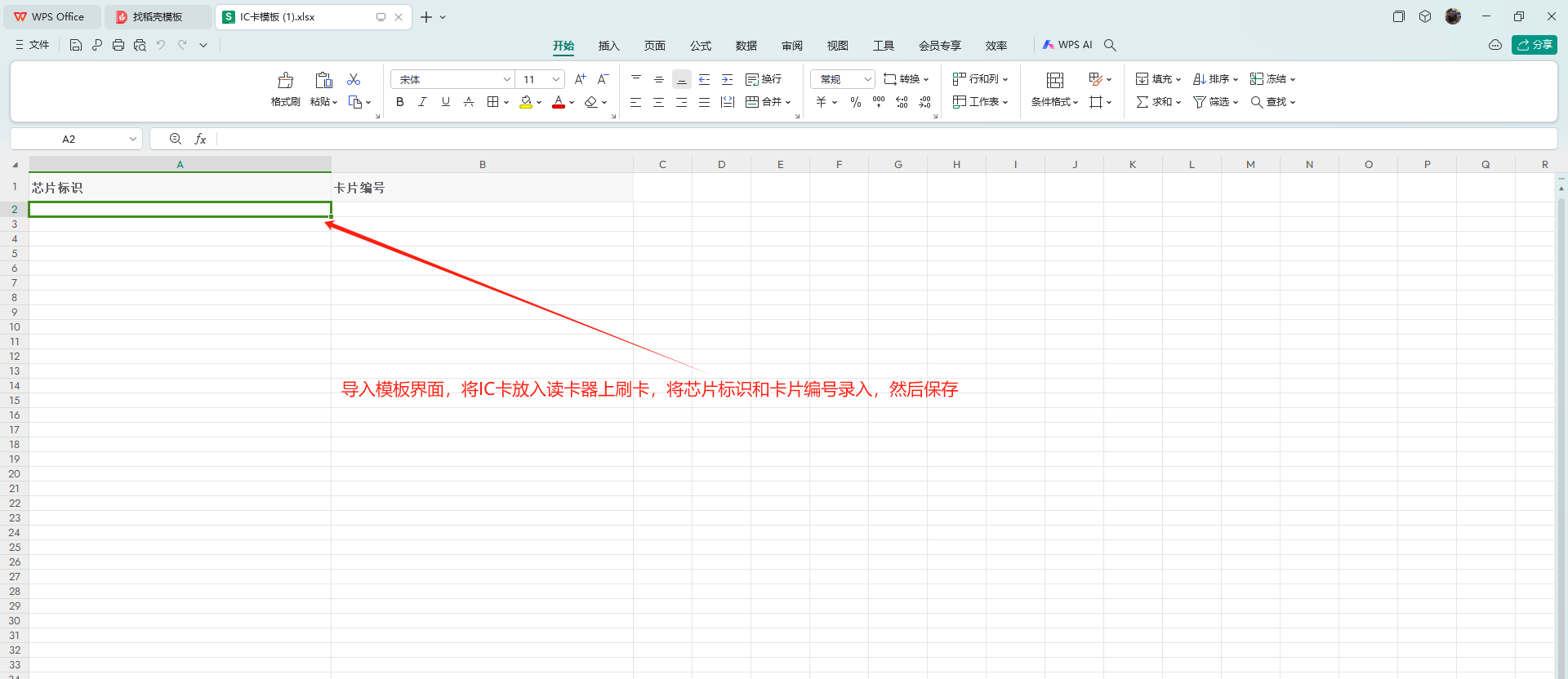Click the strikethrough text icon
1568x679 pixels.
click(469, 102)
